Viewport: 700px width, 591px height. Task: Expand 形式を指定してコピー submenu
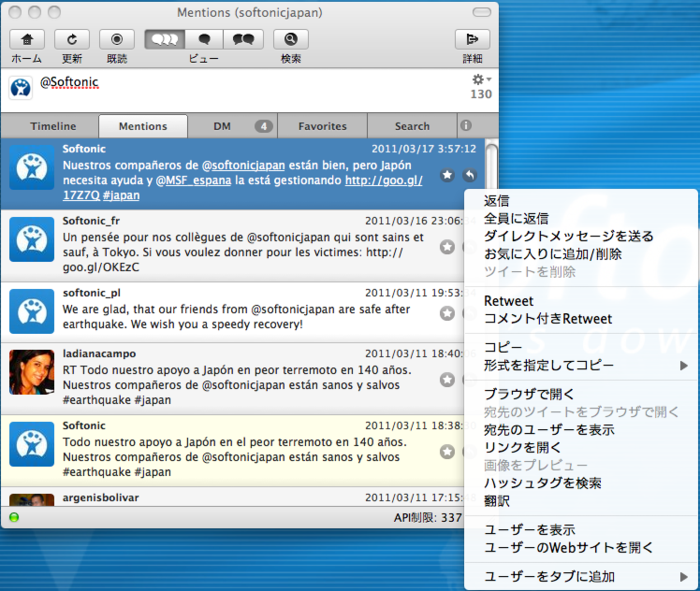[581, 366]
